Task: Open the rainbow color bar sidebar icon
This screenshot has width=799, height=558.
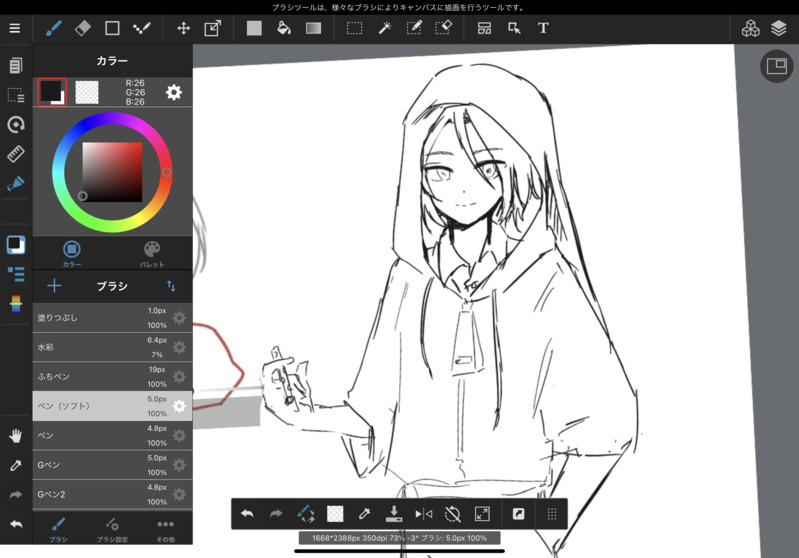Action: pyautogui.click(x=16, y=304)
